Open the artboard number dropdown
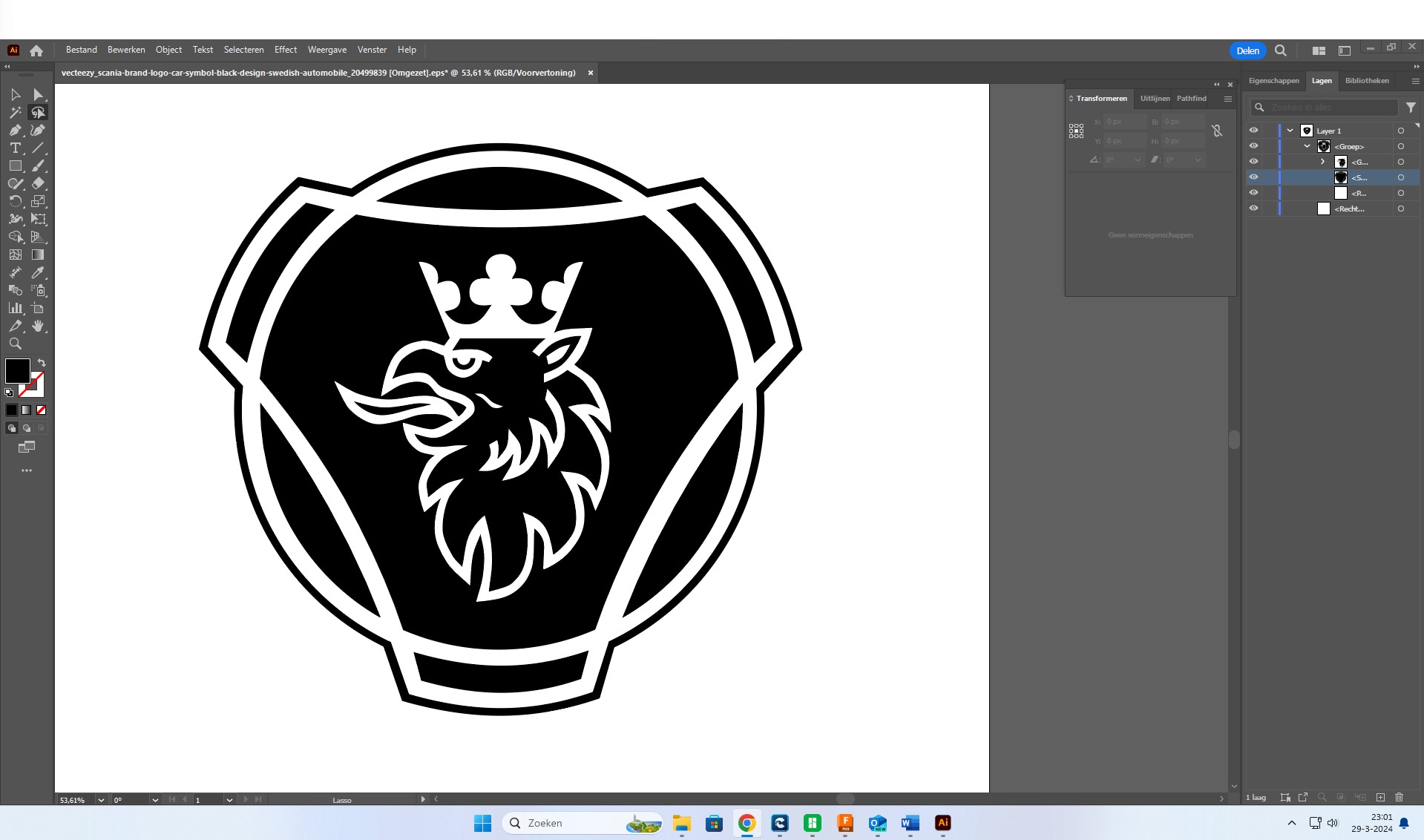 229,800
